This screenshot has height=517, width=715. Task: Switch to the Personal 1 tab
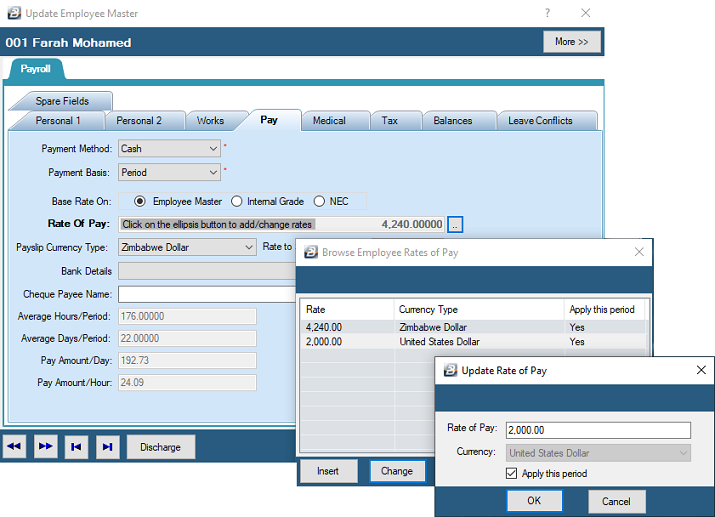(x=58, y=120)
